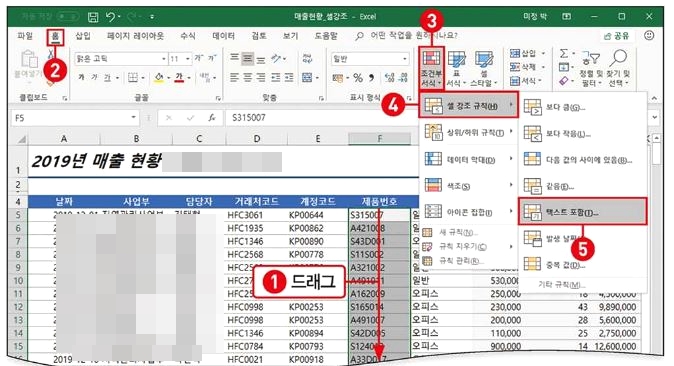Click the 표 서식 format as table button
The image size is (674, 366).
(x=456, y=68)
